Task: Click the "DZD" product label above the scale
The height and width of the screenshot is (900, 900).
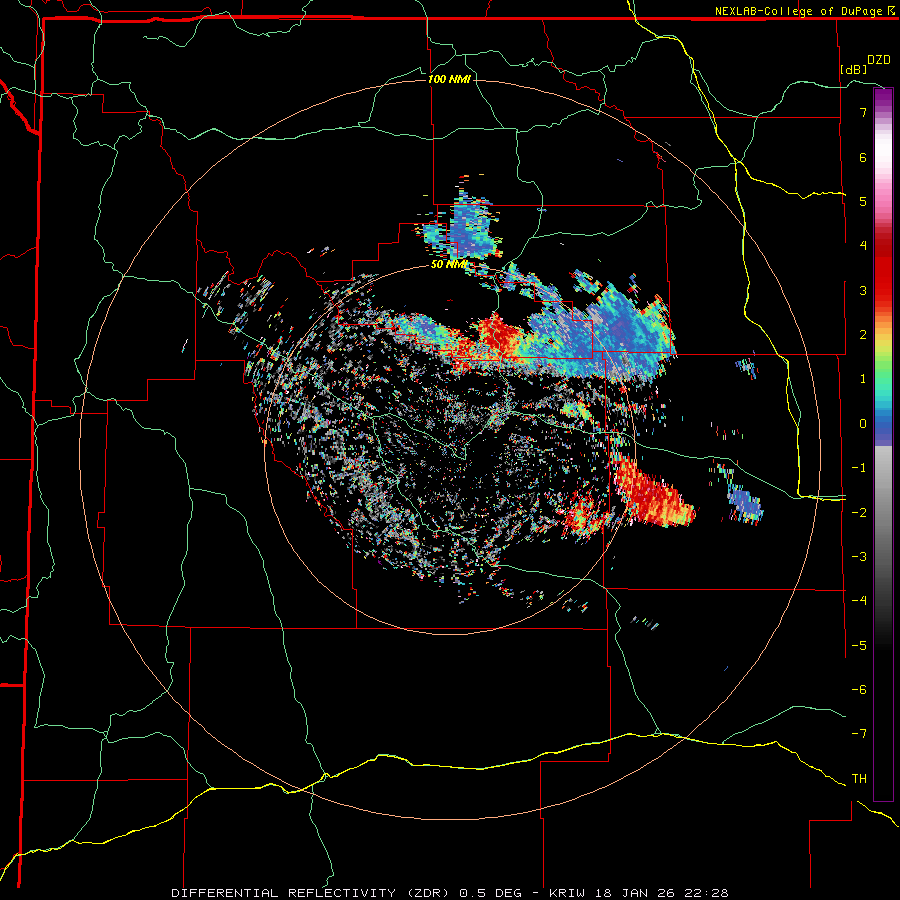Action: click(x=879, y=60)
